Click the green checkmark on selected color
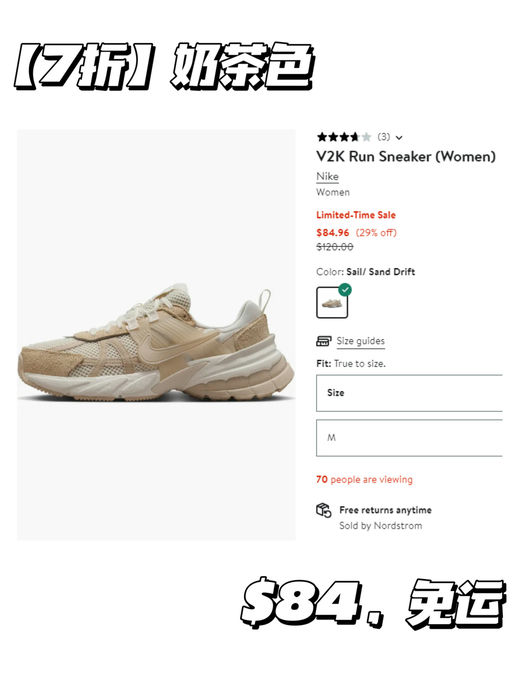512x683 pixels. point(345,290)
